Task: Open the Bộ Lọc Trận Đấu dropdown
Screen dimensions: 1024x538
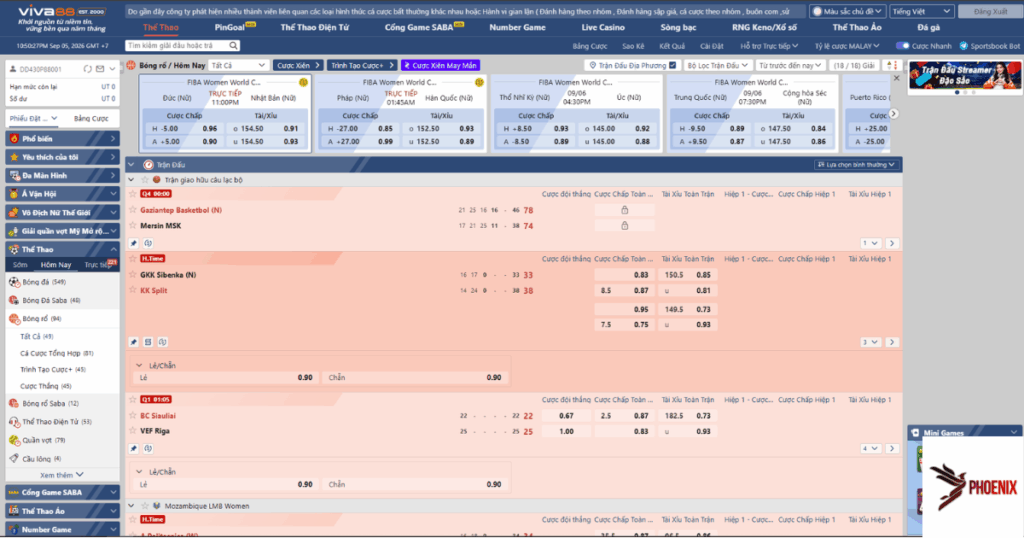Action: 717,65
